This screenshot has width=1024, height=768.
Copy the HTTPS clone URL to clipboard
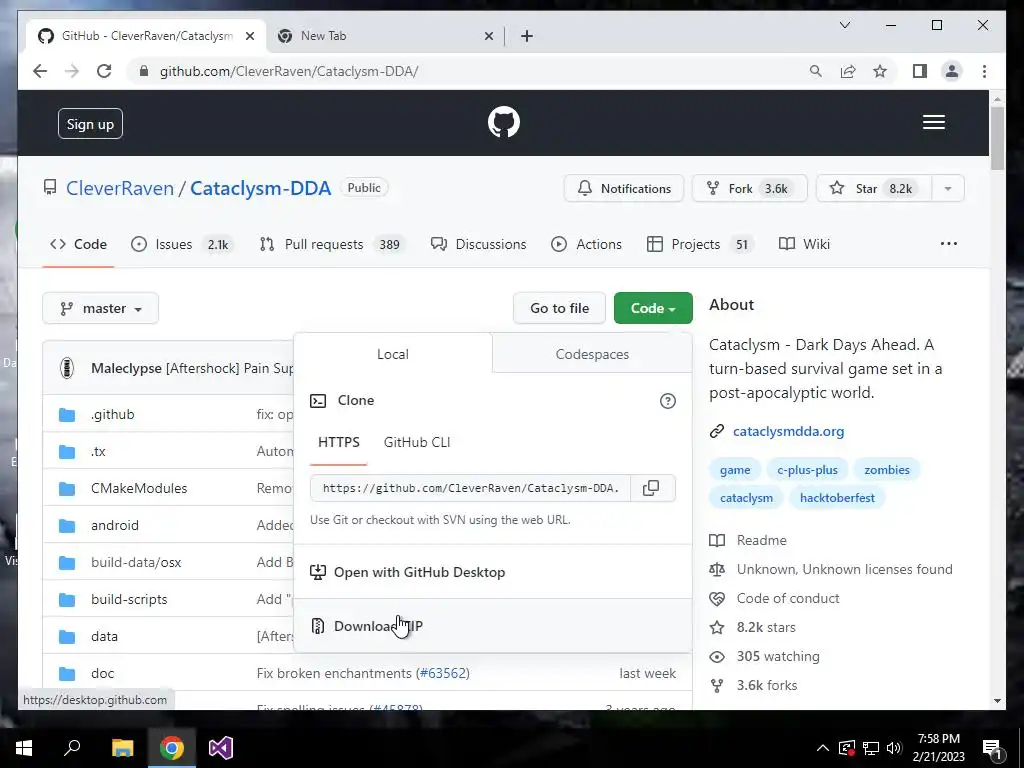click(x=651, y=488)
